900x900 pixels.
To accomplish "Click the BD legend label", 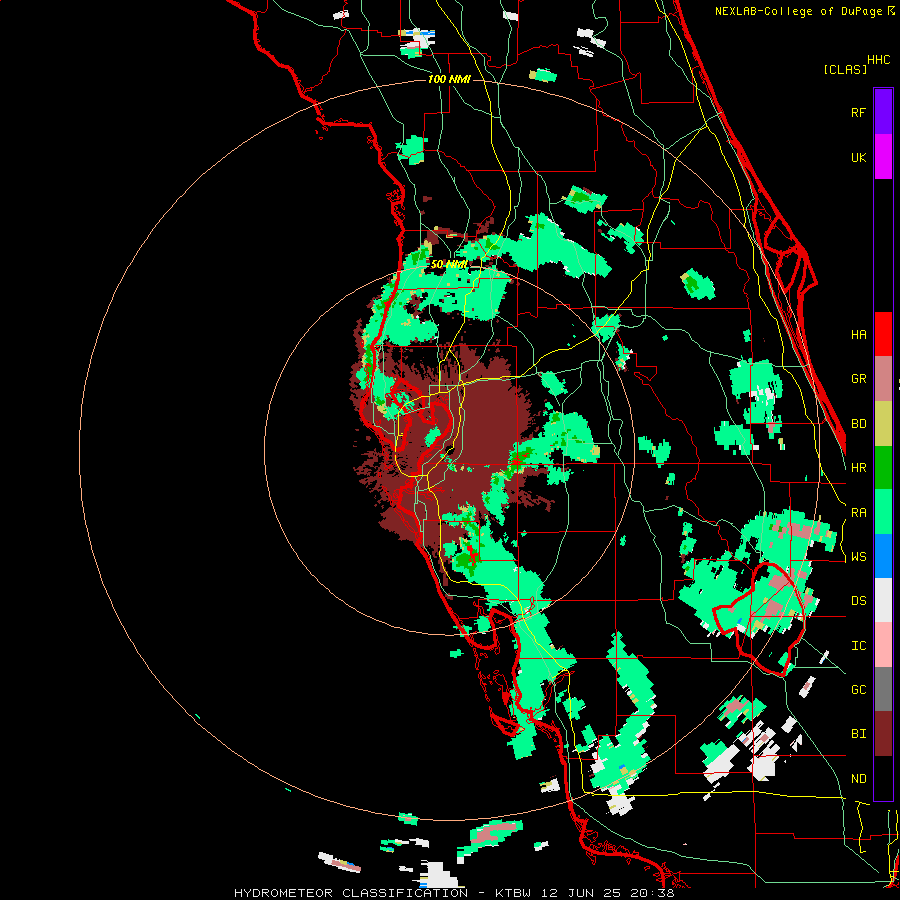I will point(858,424).
